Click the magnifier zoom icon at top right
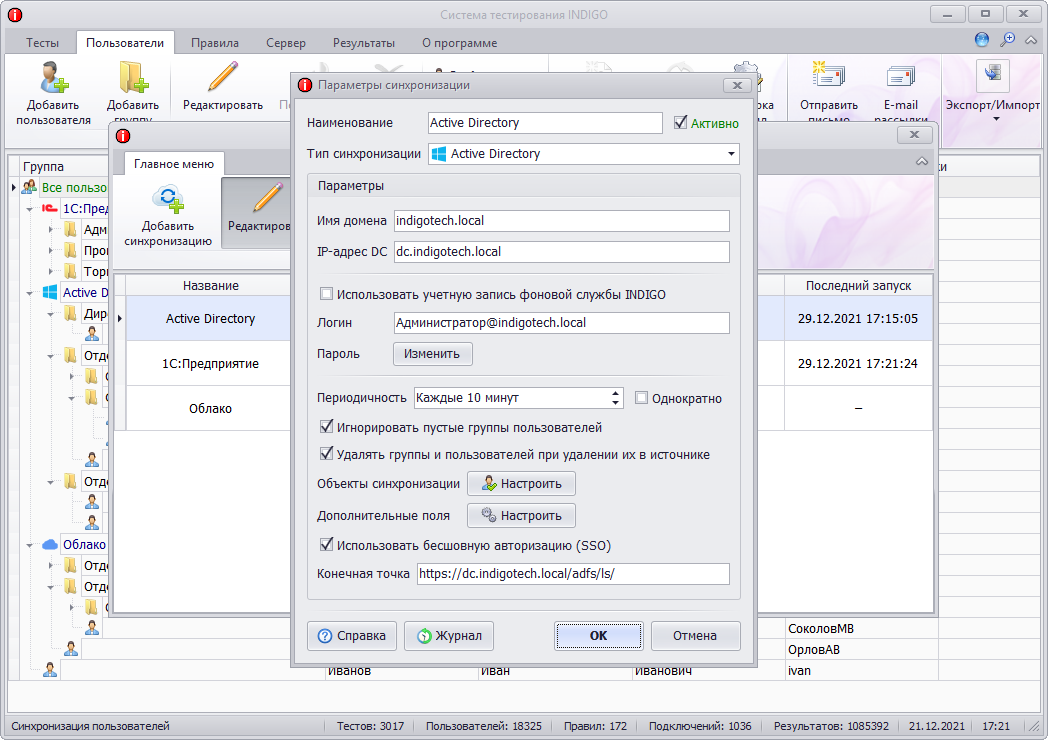 point(1007,40)
